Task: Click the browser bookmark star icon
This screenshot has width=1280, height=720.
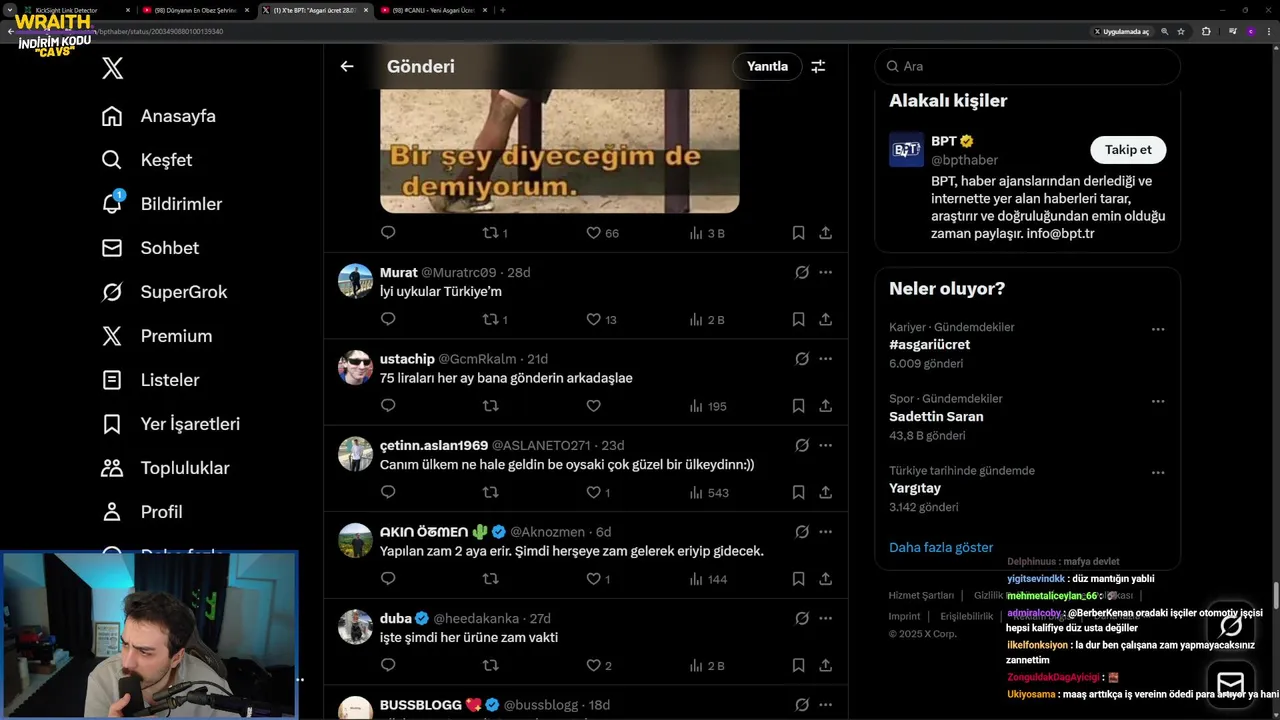Action: coord(1181,31)
